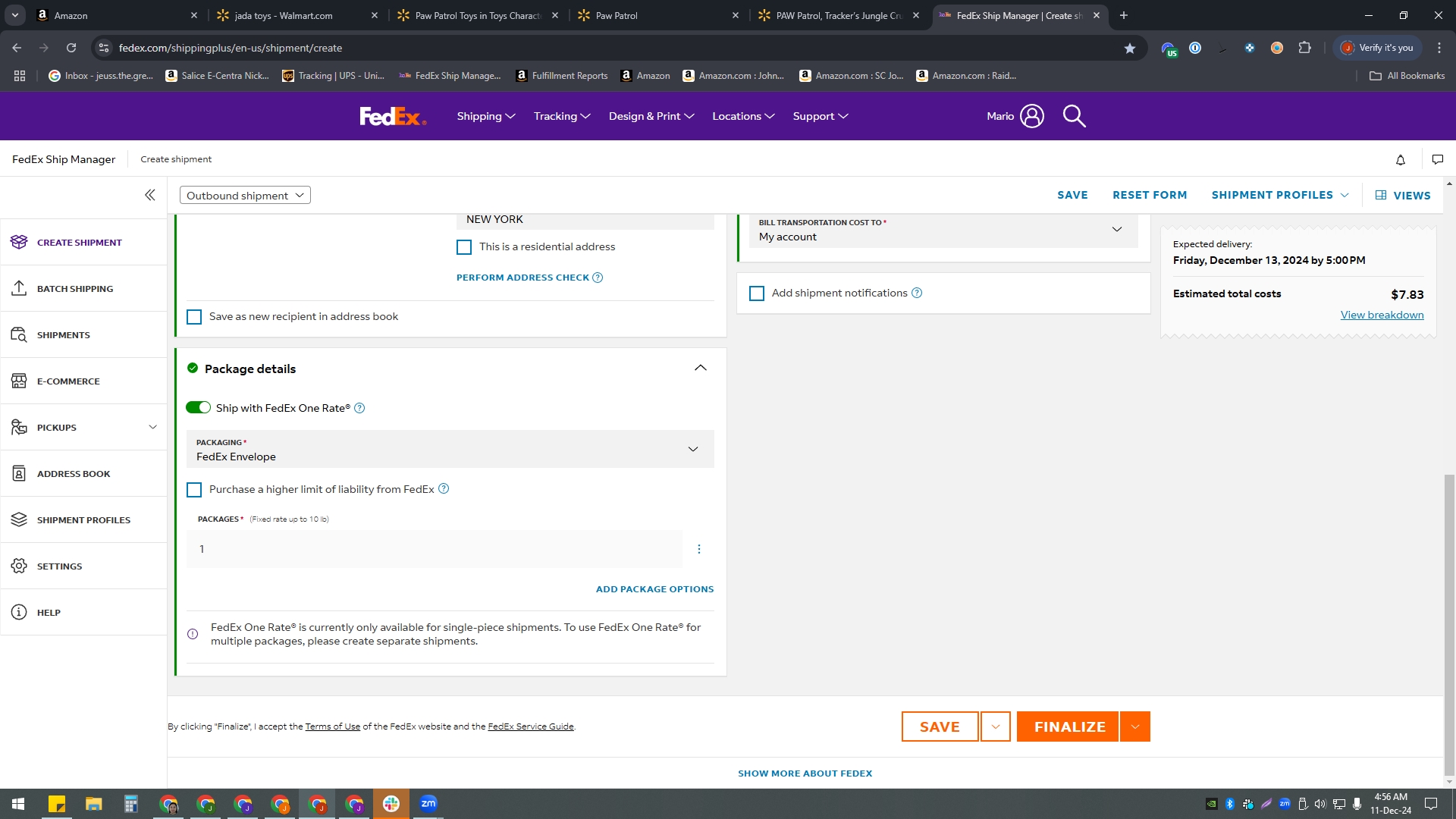Click the orange FINALIZE button

1068,726
